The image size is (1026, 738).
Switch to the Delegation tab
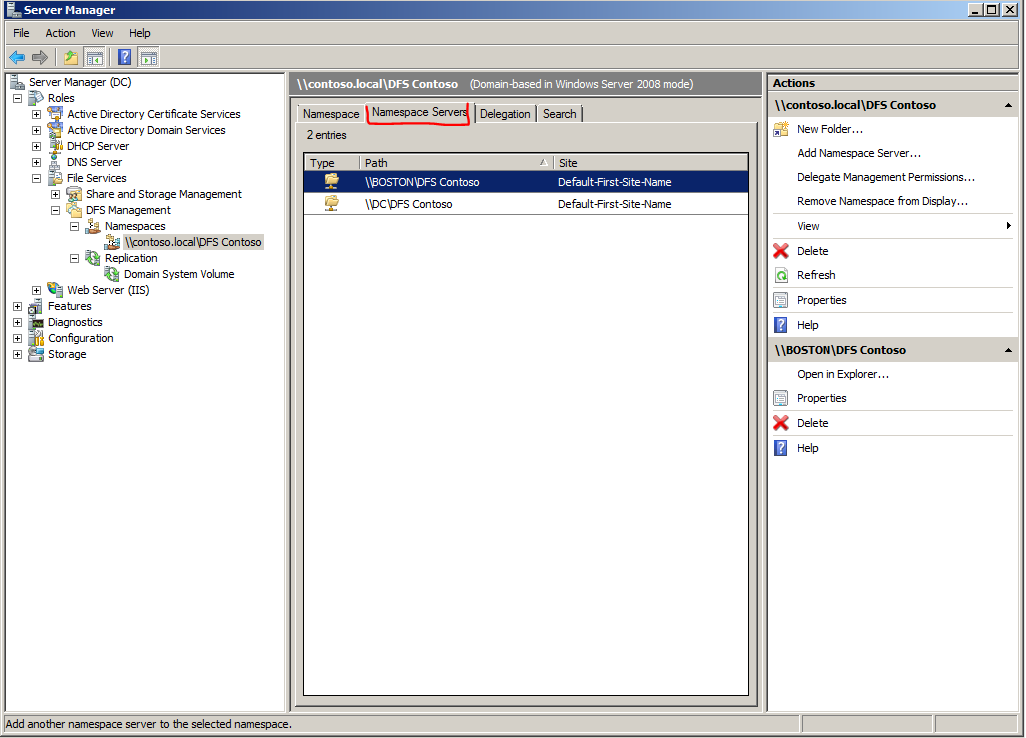(x=504, y=114)
